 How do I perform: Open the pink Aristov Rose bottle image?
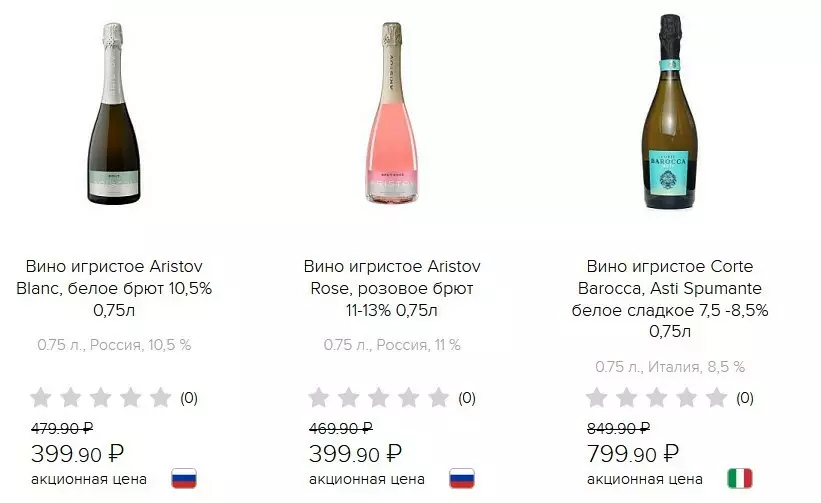[x=391, y=113]
